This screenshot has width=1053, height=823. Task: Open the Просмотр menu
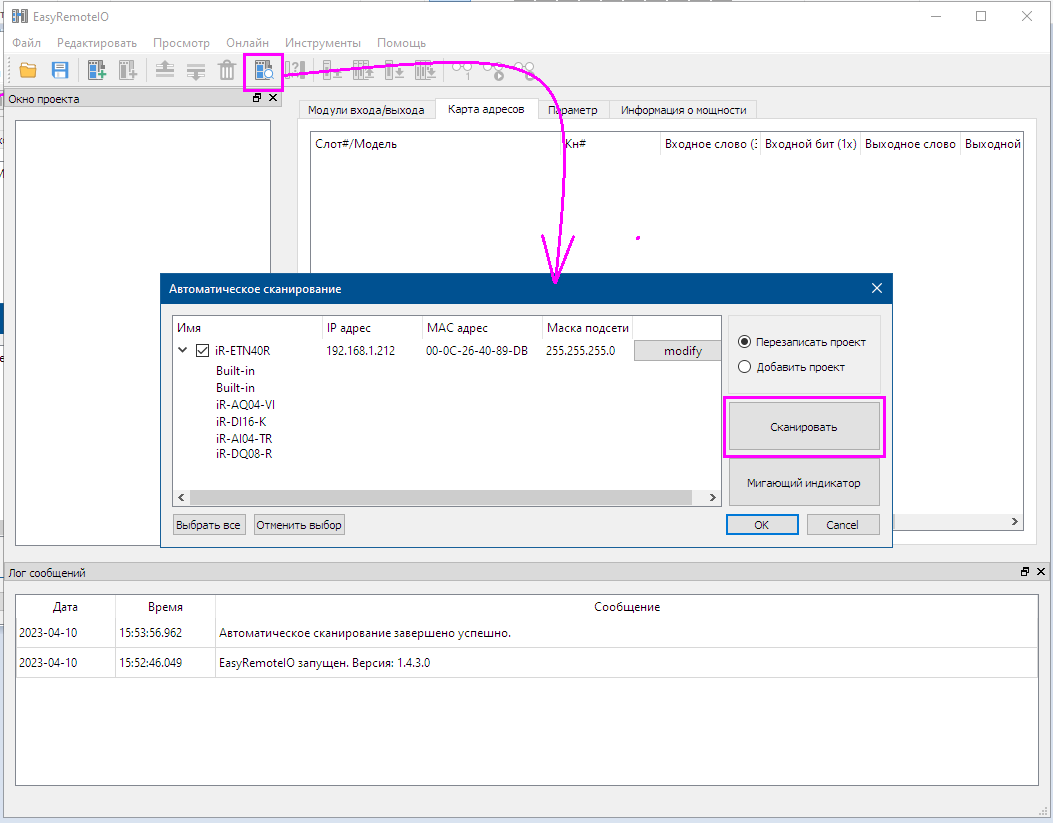coord(181,43)
